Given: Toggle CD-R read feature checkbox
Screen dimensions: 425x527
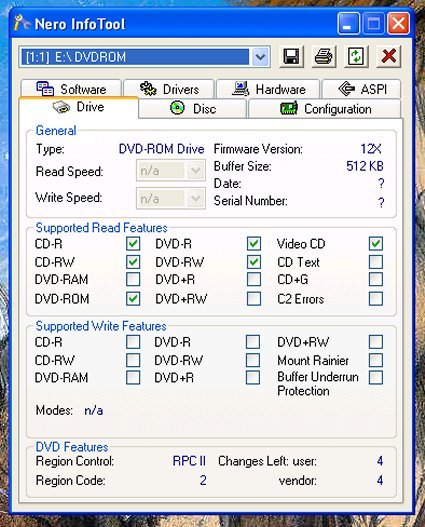Looking at the screenshot, I should tap(133, 244).
